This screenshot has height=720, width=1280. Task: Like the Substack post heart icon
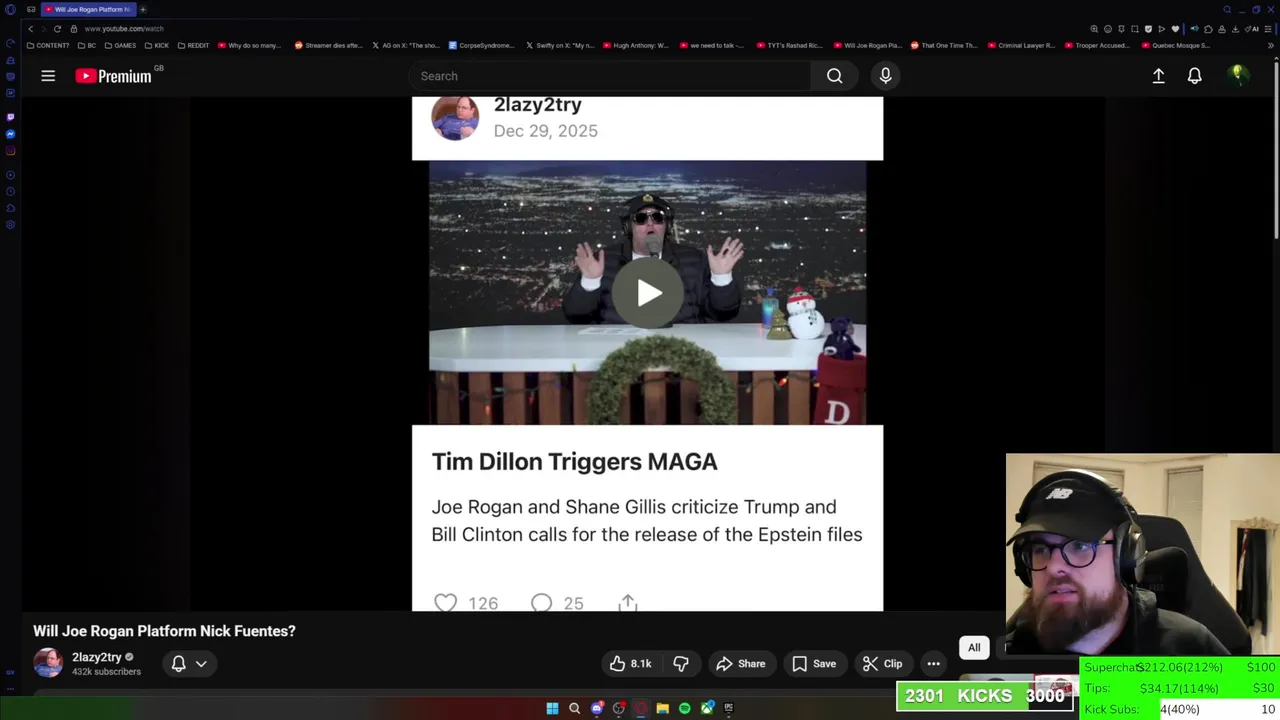[x=446, y=603]
